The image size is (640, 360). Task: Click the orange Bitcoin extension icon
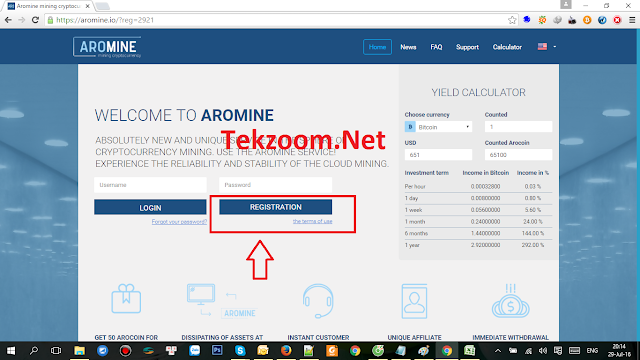click(x=587, y=20)
